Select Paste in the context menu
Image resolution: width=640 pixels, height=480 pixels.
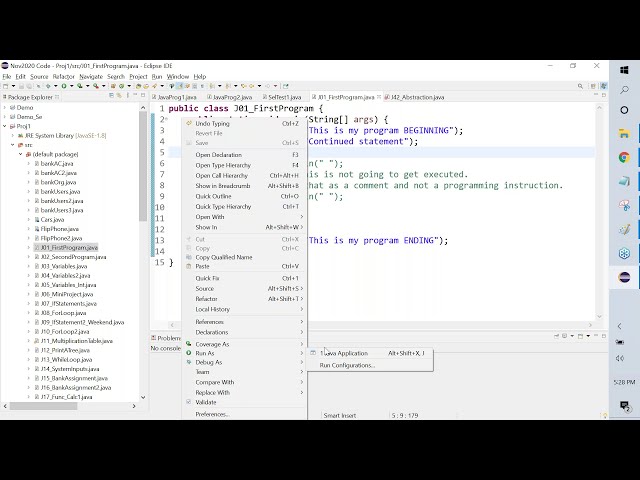click(244, 266)
